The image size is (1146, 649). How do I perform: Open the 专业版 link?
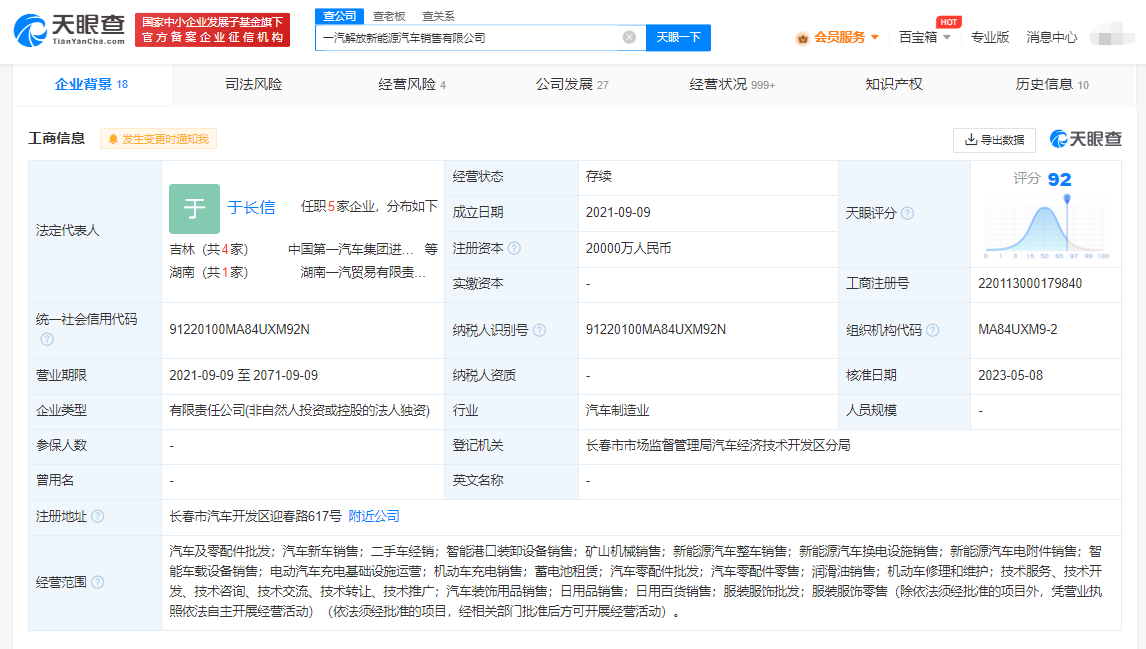[x=990, y=37]
